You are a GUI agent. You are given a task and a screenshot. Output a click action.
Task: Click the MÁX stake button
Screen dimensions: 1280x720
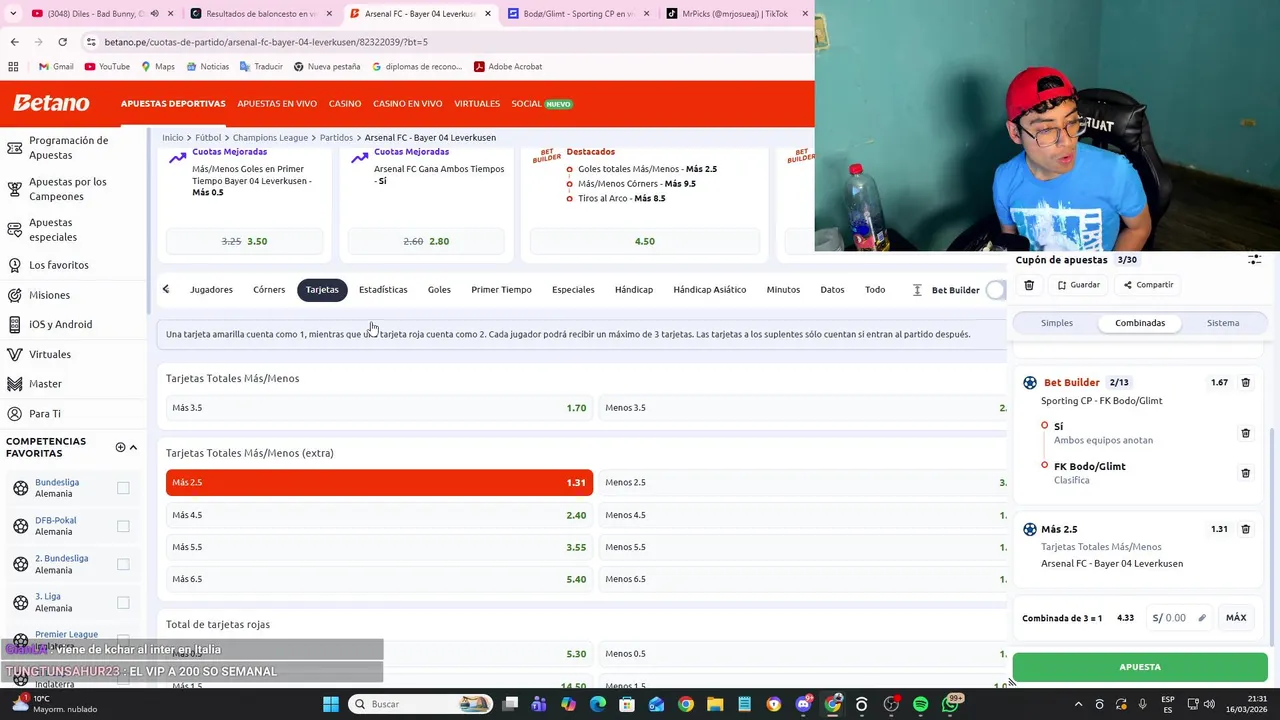pos(1236,618)
